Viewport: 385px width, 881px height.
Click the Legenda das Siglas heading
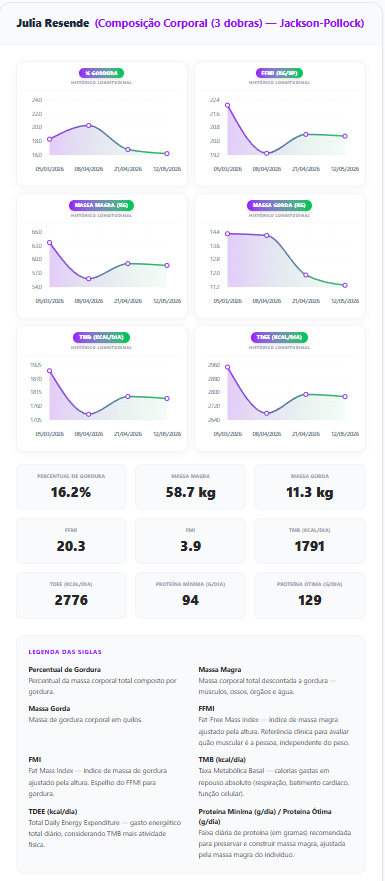[x=65, y=652]
